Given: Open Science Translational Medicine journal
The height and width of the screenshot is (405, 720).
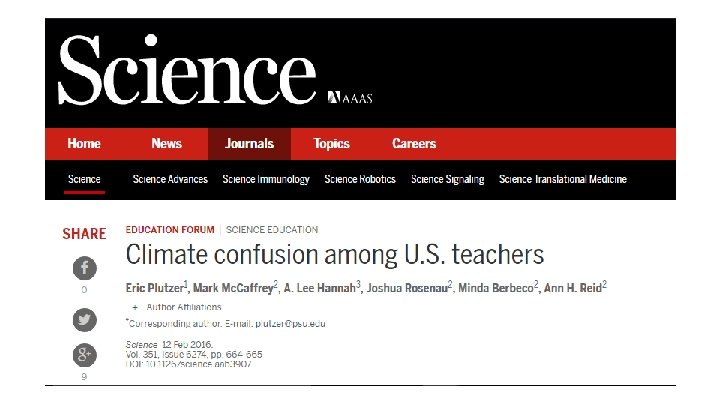Looking at the screenshot, I should click(x=563, y=179).
